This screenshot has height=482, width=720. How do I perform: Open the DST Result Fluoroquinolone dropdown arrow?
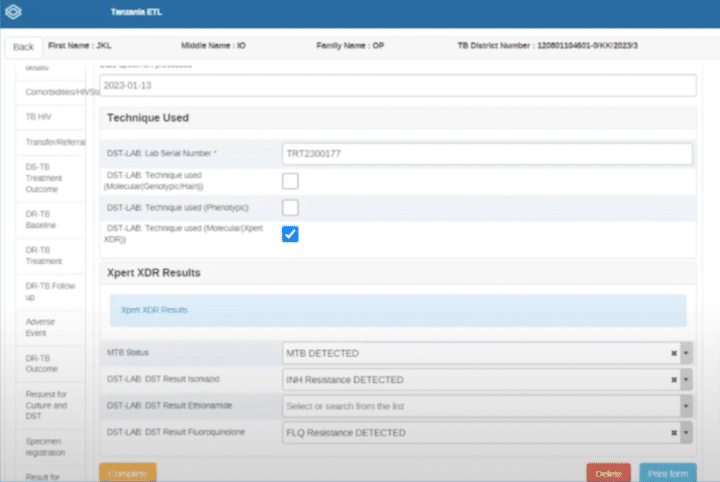[x=687, y=433]
